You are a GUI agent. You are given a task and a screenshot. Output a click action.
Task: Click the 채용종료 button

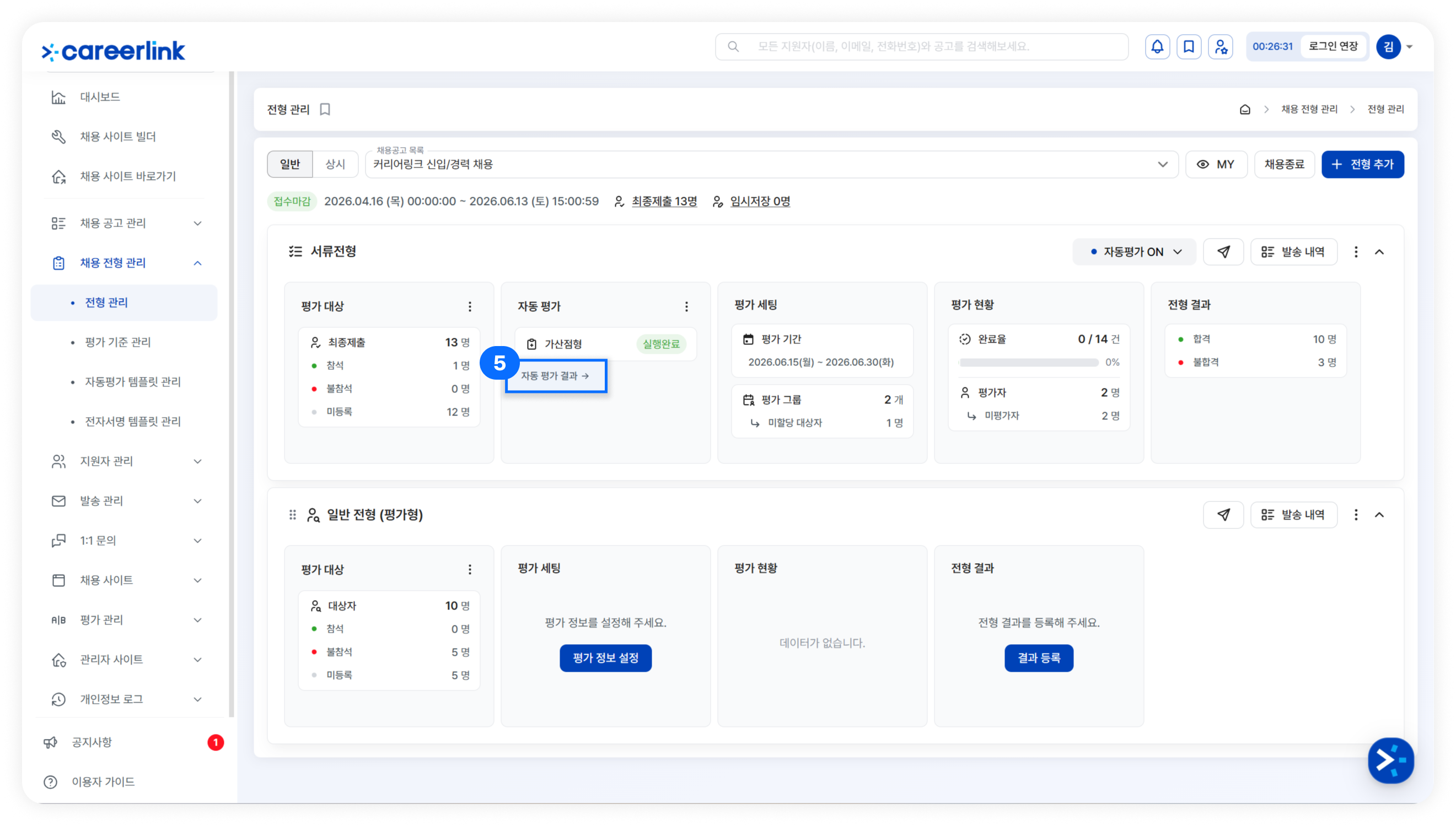1284,165
